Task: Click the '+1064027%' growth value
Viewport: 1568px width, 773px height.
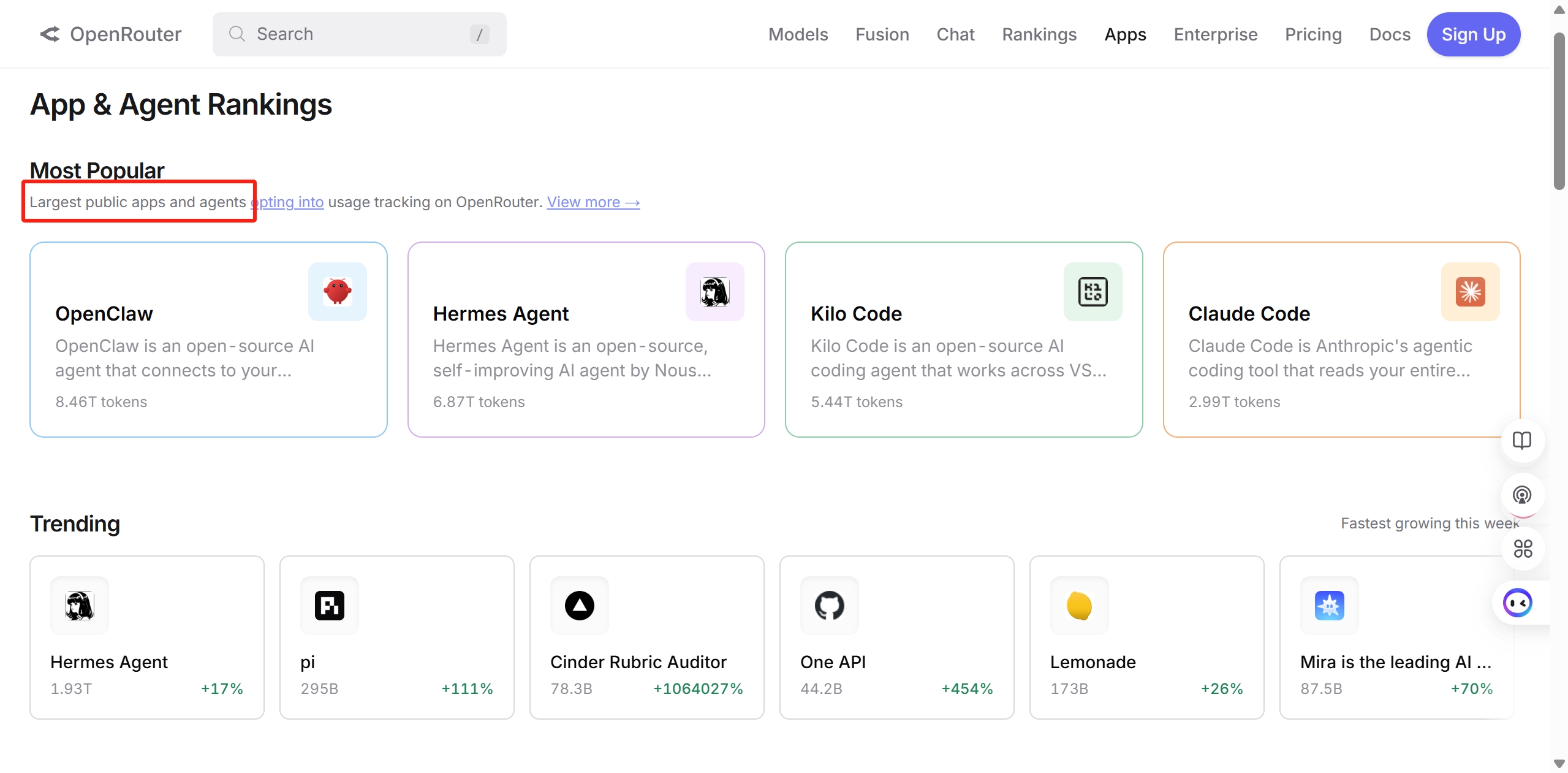Action: (698, 689)
